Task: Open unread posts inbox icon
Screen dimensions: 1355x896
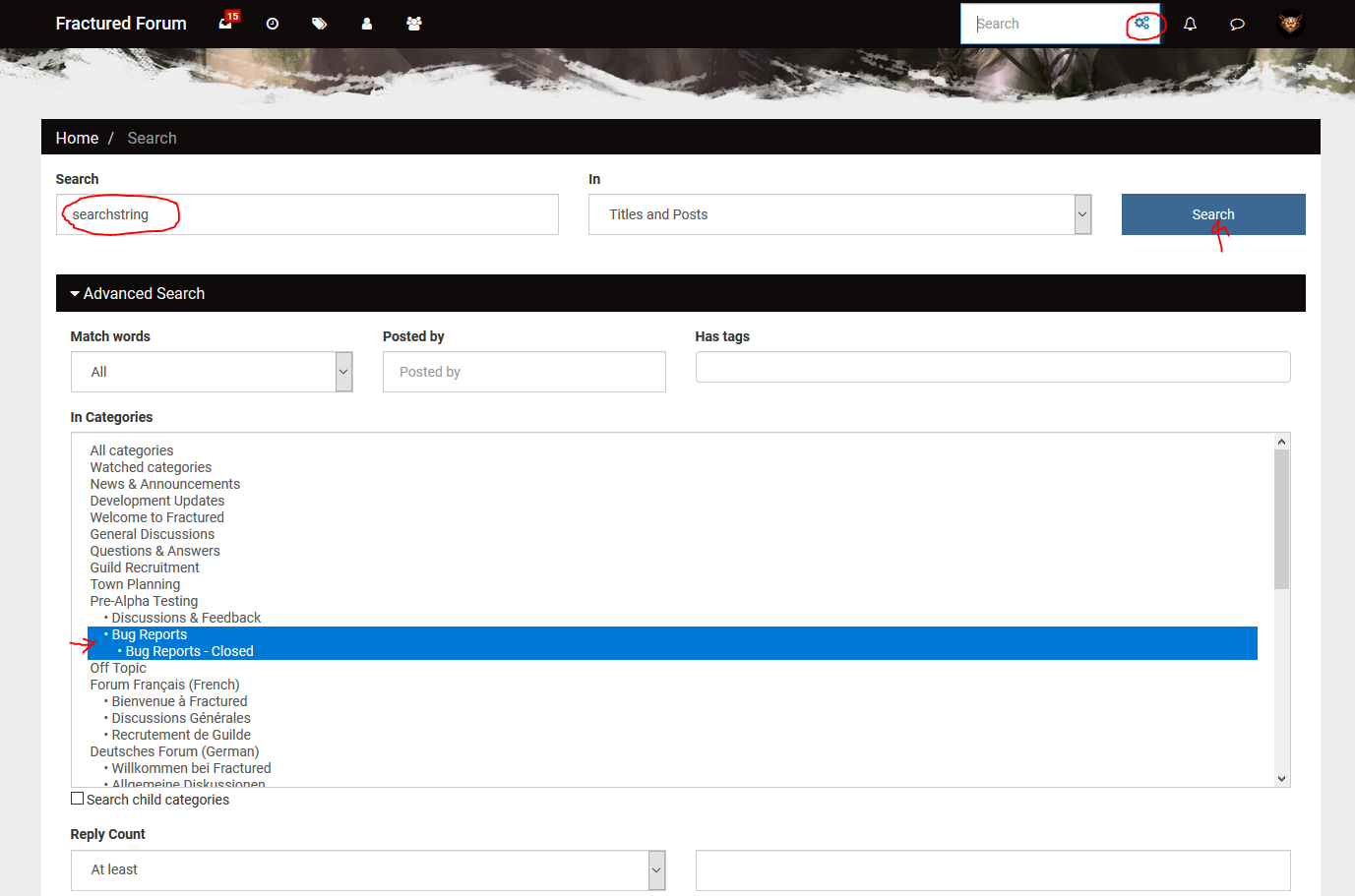Action: [x=225, y=24]
